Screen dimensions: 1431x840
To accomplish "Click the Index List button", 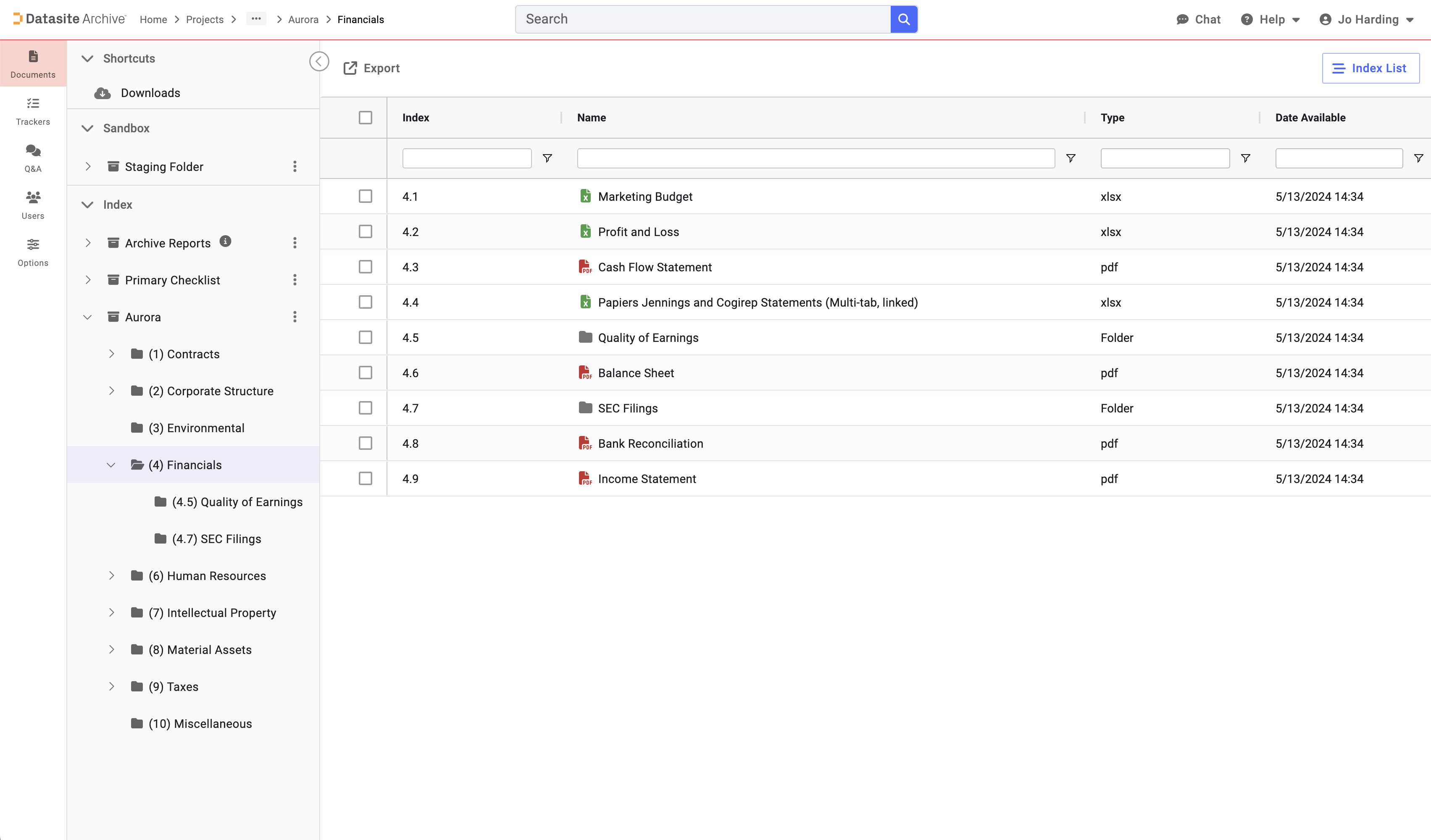I will 1370,68.
